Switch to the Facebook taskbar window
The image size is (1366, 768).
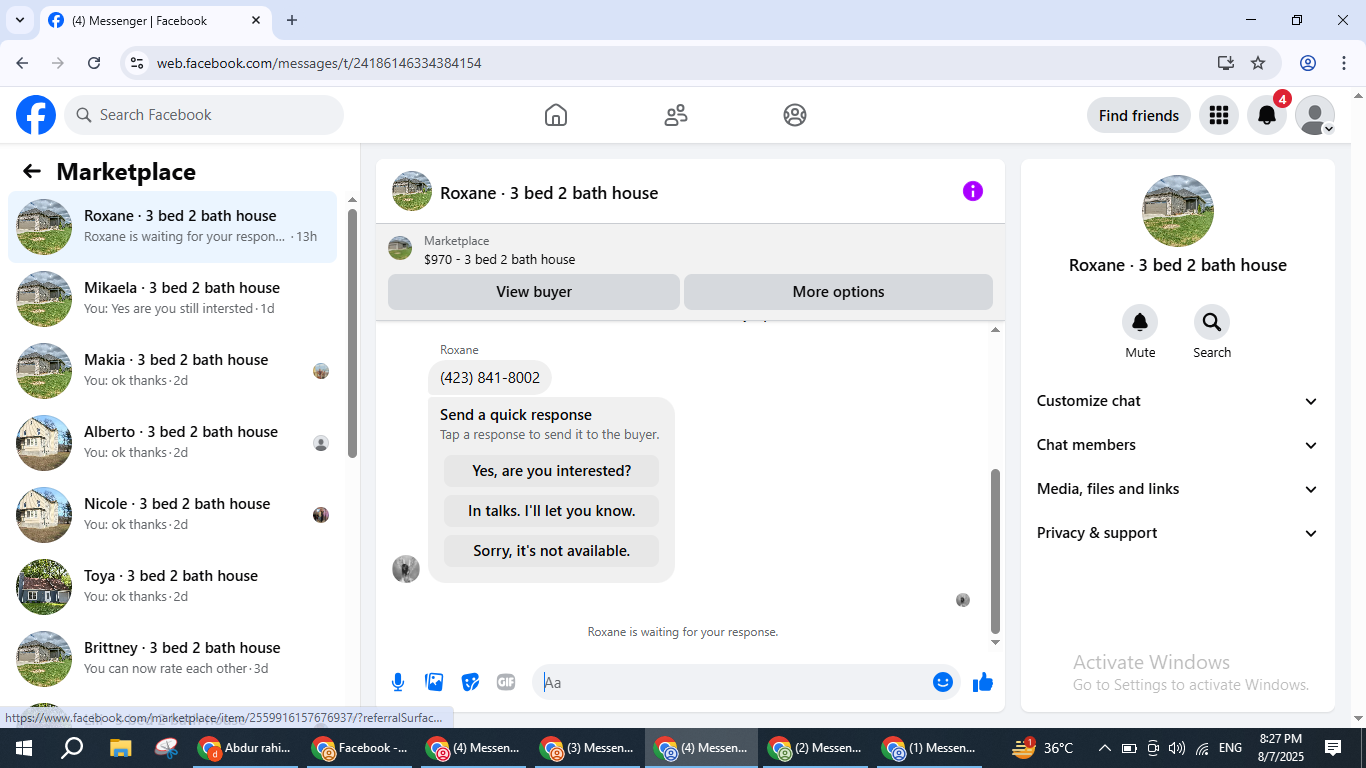click(x=359, y=748)
